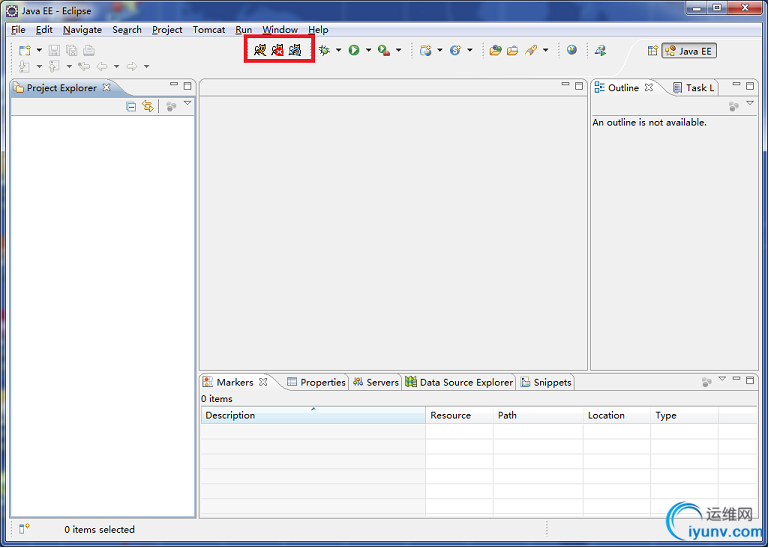Click the Save All icon
The height and width of the screenshot is (548, 769).
coord(72,50)
